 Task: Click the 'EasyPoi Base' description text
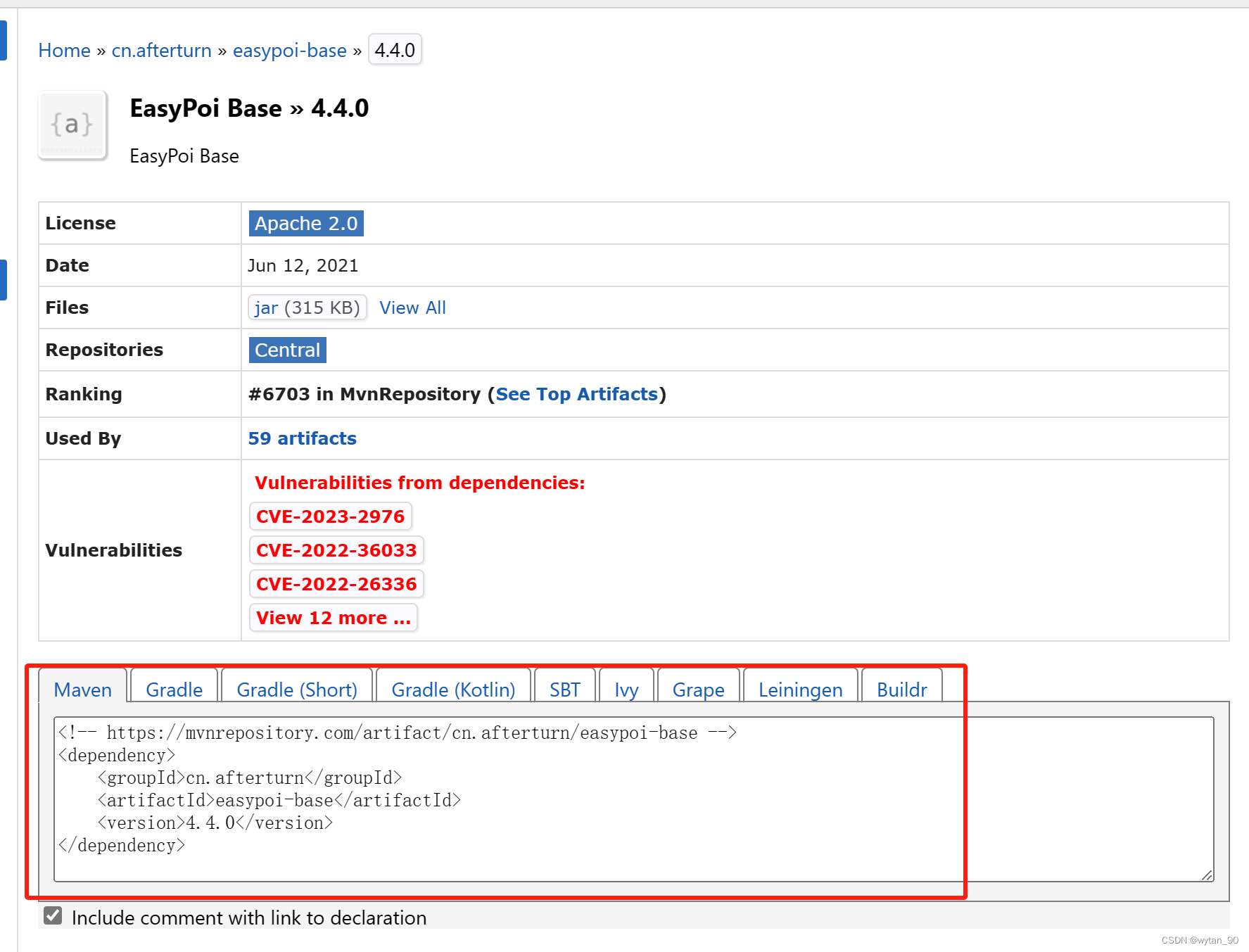coord(184,156)
